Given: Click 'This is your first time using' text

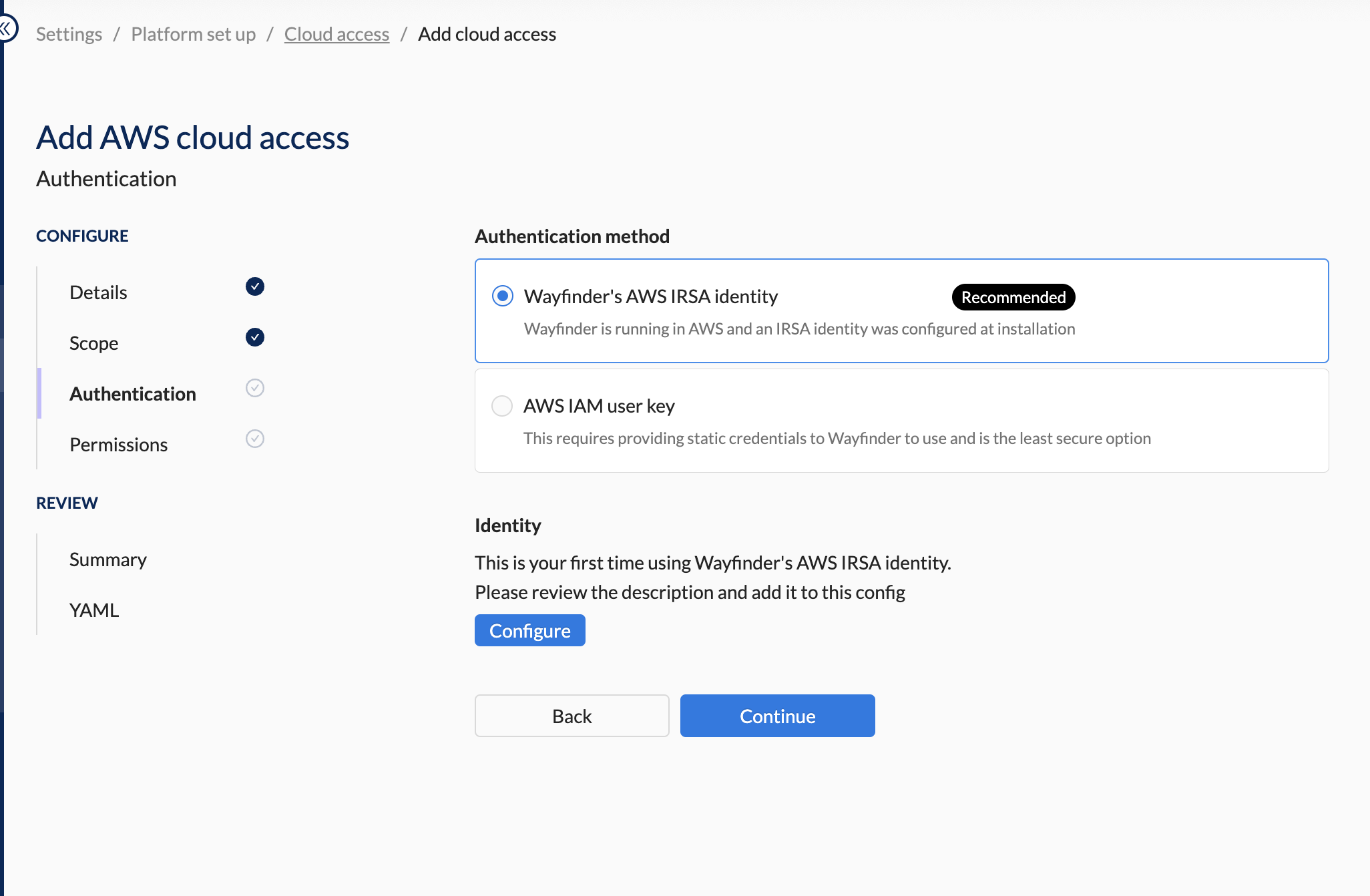Looking at the screenshot, I should (x=713, y=563).
